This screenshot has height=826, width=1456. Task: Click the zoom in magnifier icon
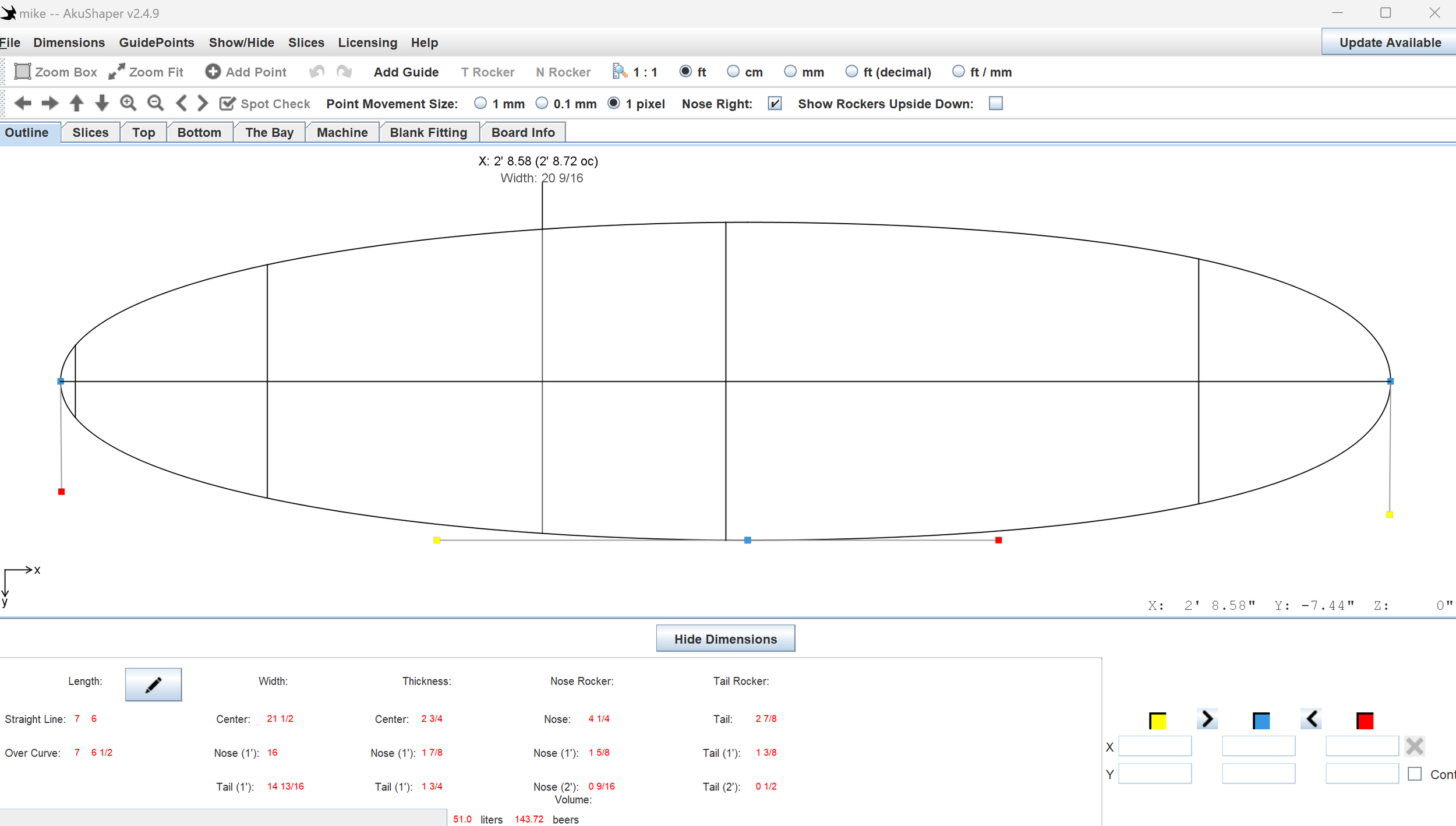click(129, 103)
